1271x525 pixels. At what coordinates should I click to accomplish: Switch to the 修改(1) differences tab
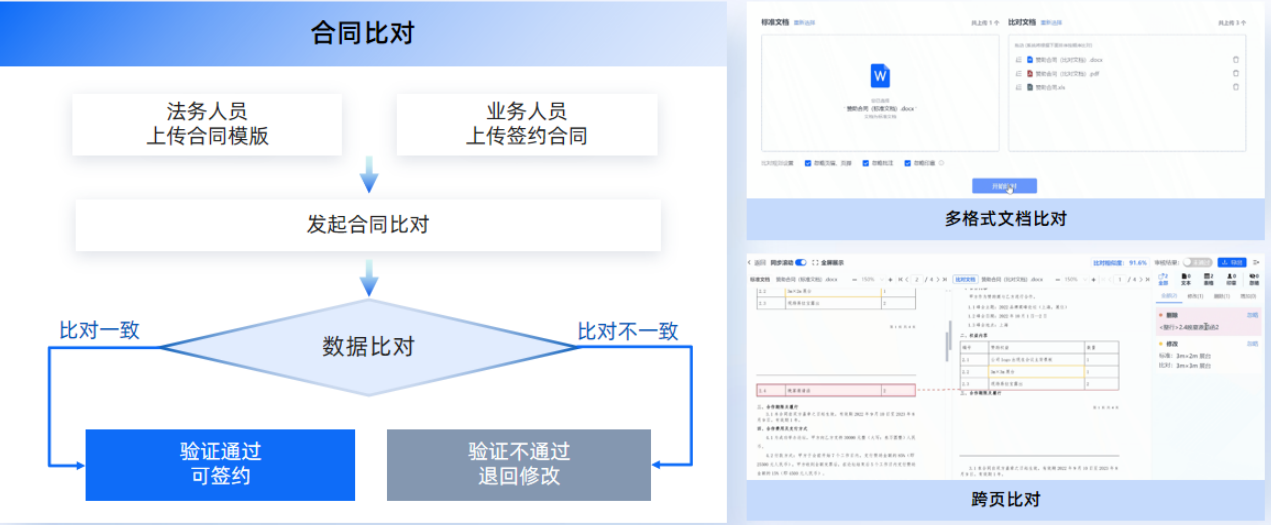[1194, 296]
